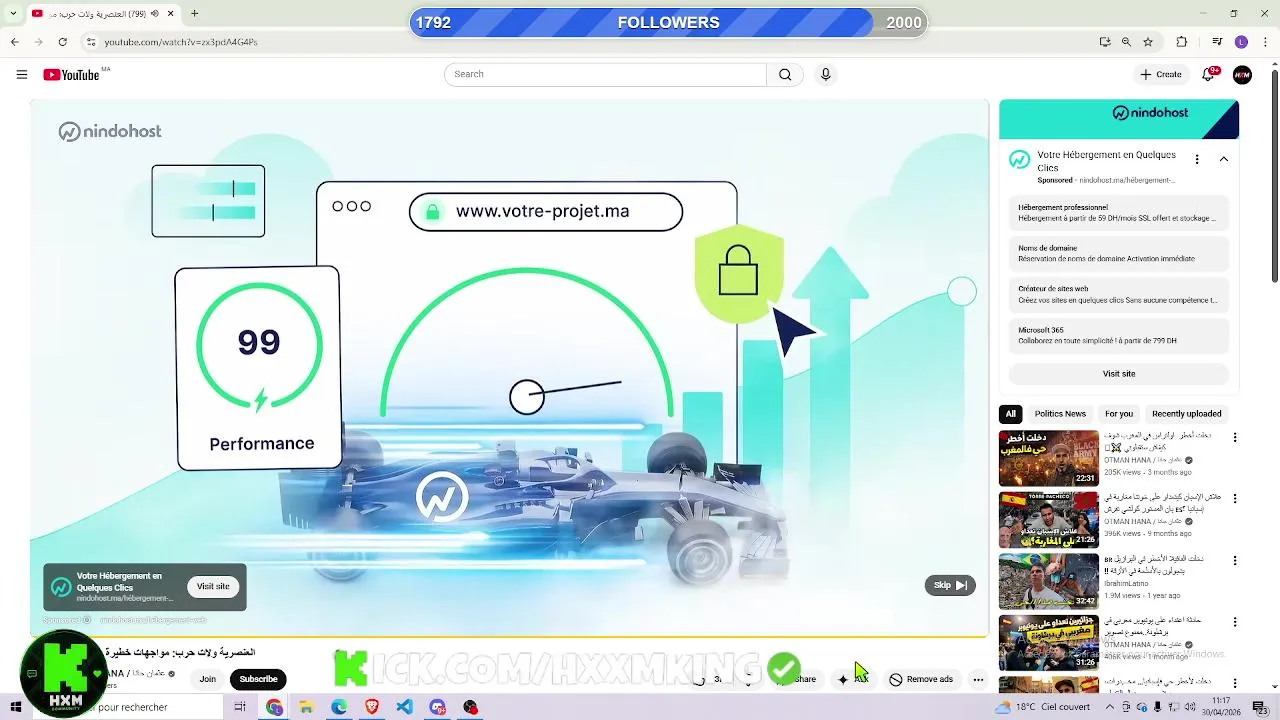
Task: Select the All filter chip
Action: pos(1011,414)
